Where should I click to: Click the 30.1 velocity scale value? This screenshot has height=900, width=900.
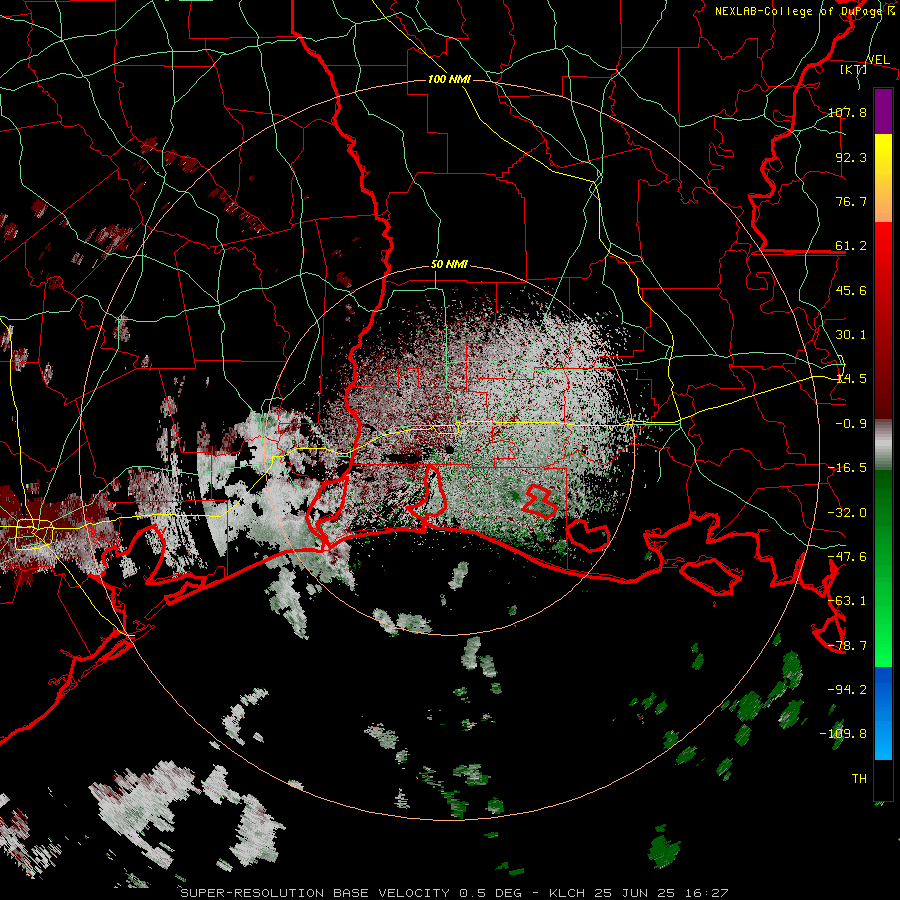tap(851, 335)
